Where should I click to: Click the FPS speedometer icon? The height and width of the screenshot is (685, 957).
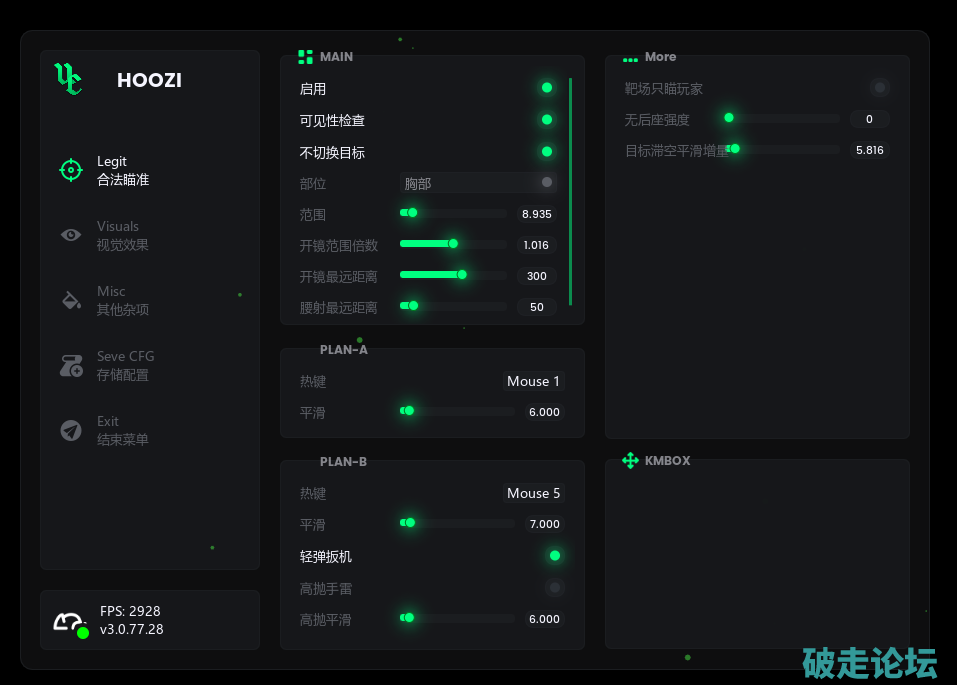click(x=70, y=623)
